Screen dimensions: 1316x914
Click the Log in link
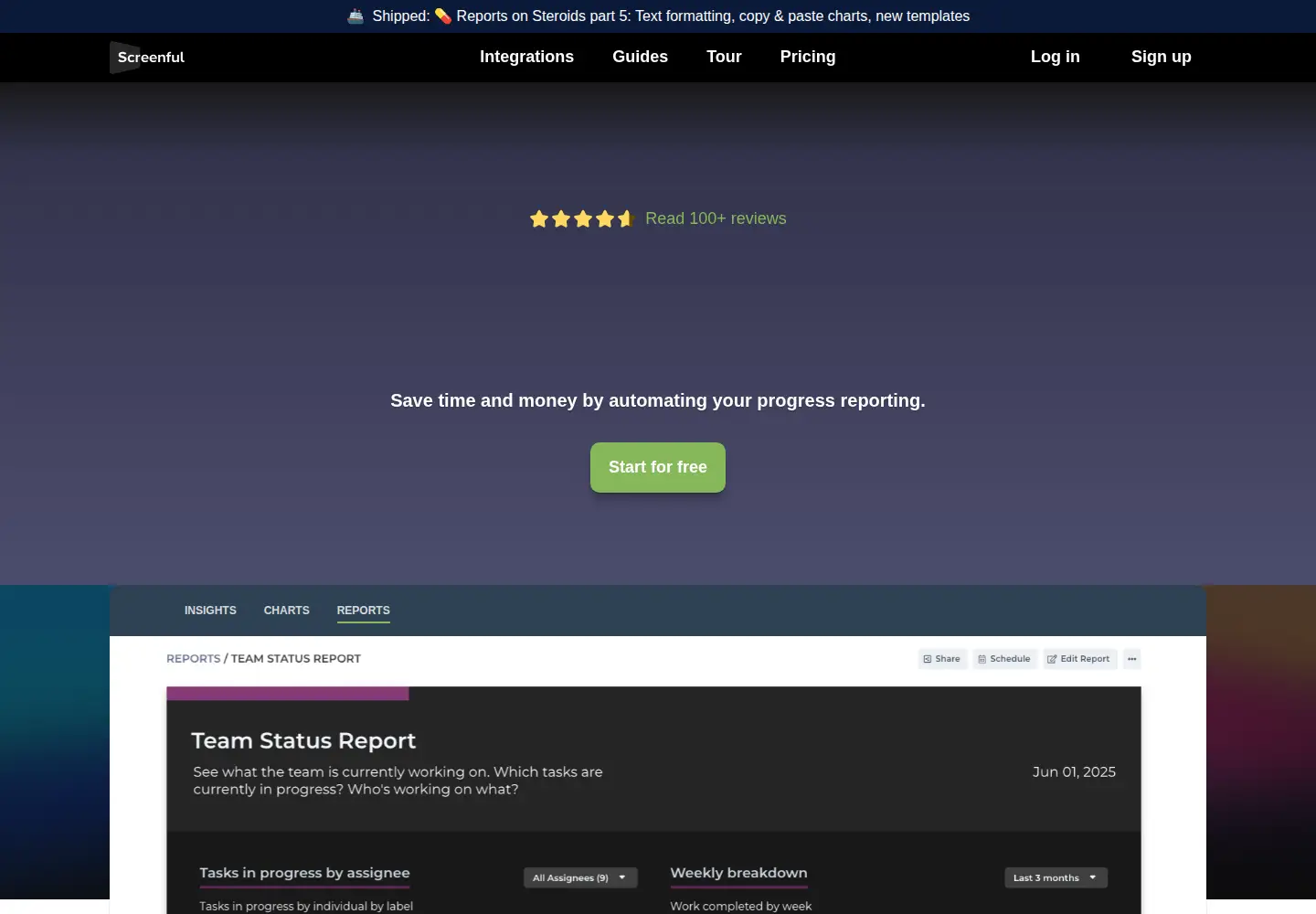(1056, 57)
